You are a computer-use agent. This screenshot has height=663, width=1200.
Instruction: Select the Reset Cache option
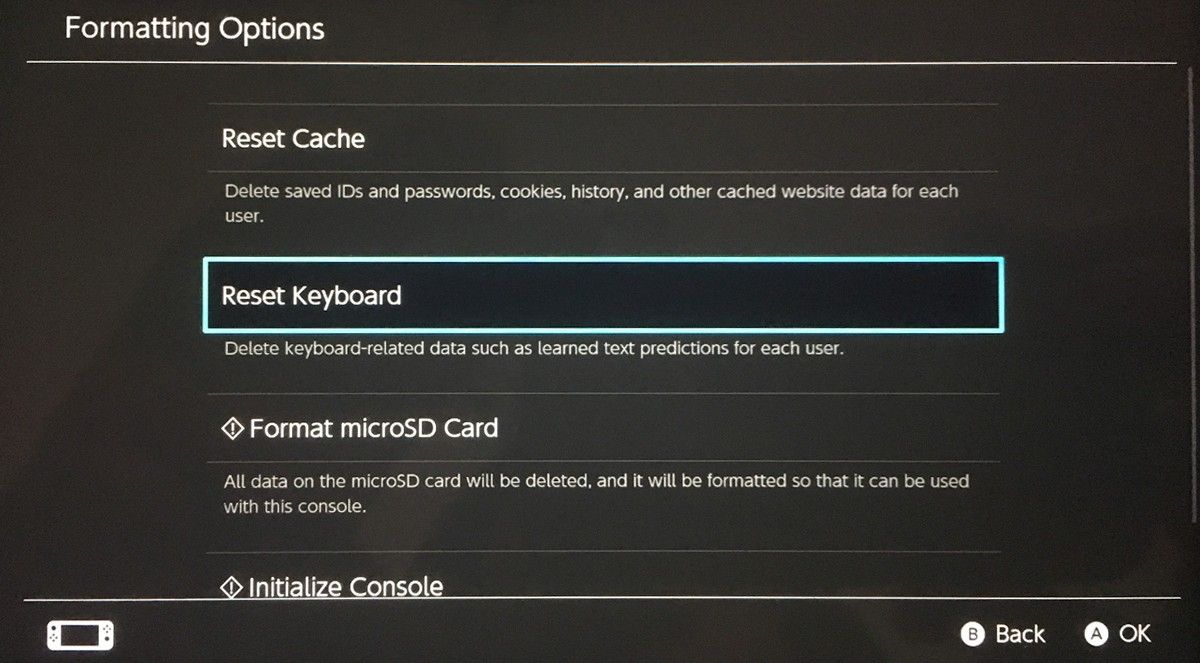tap(293, 139)
